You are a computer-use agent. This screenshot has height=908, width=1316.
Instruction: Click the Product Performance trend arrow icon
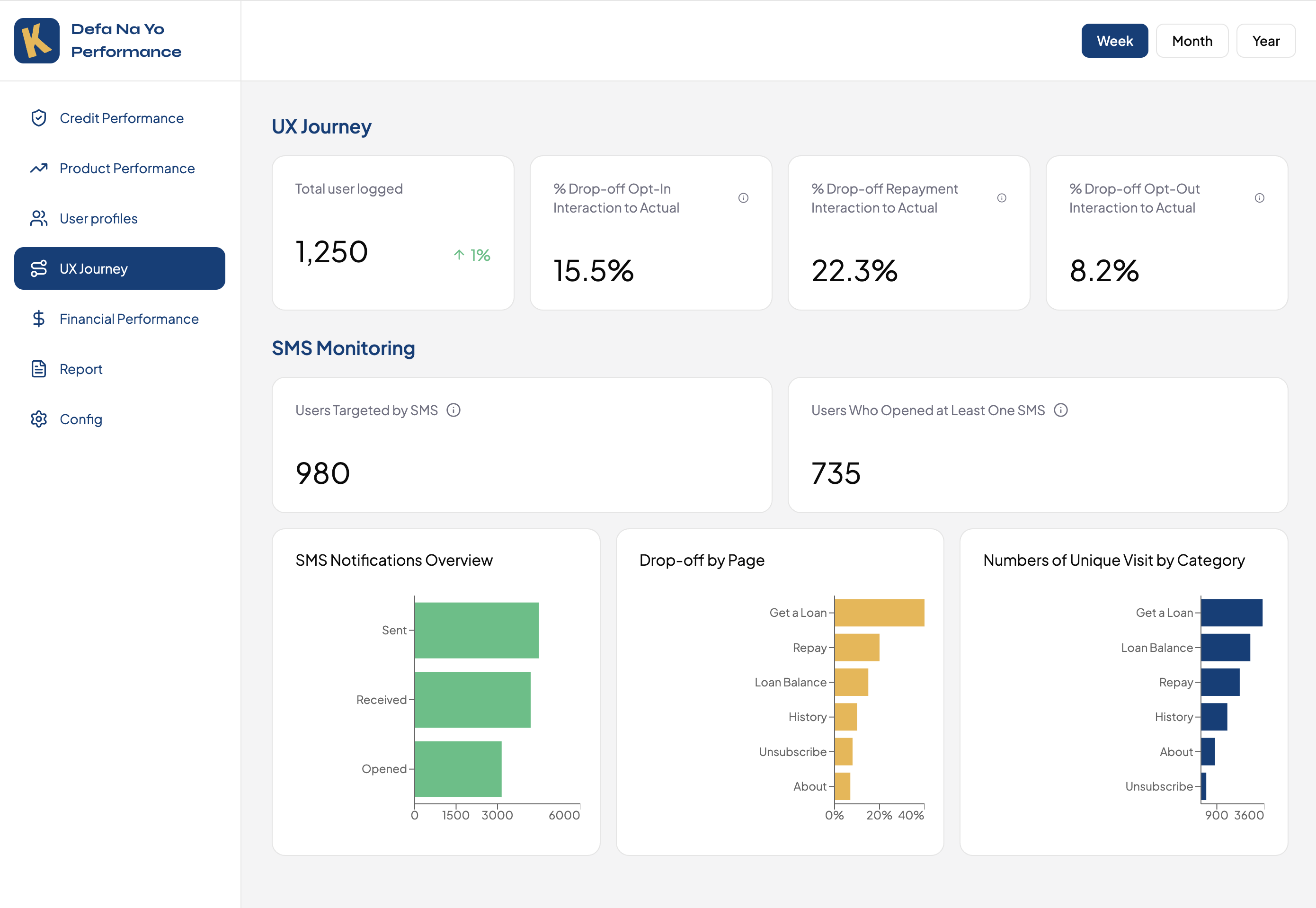point(39,168)
